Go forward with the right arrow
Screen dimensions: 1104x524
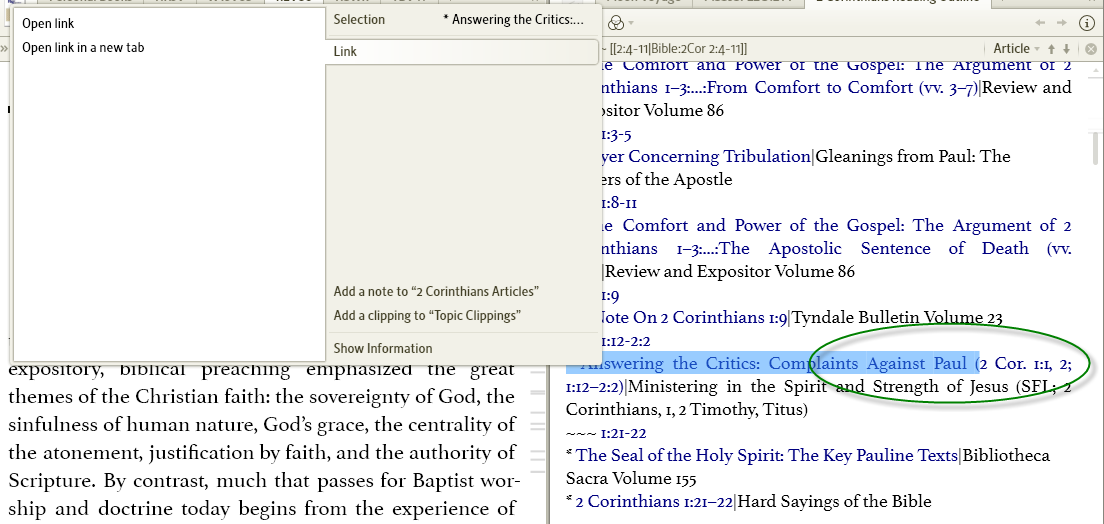click(x=1061, y=23)
